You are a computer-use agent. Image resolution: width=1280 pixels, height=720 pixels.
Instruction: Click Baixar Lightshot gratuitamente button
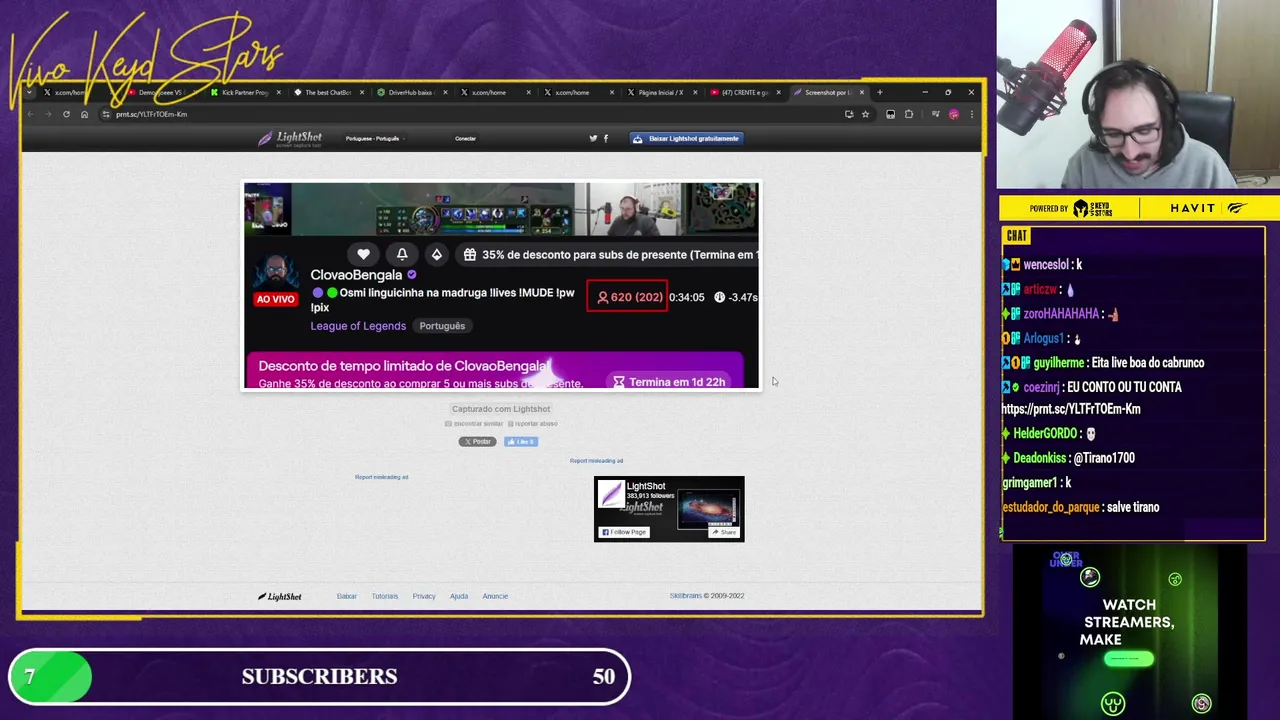tap(686, 138)
